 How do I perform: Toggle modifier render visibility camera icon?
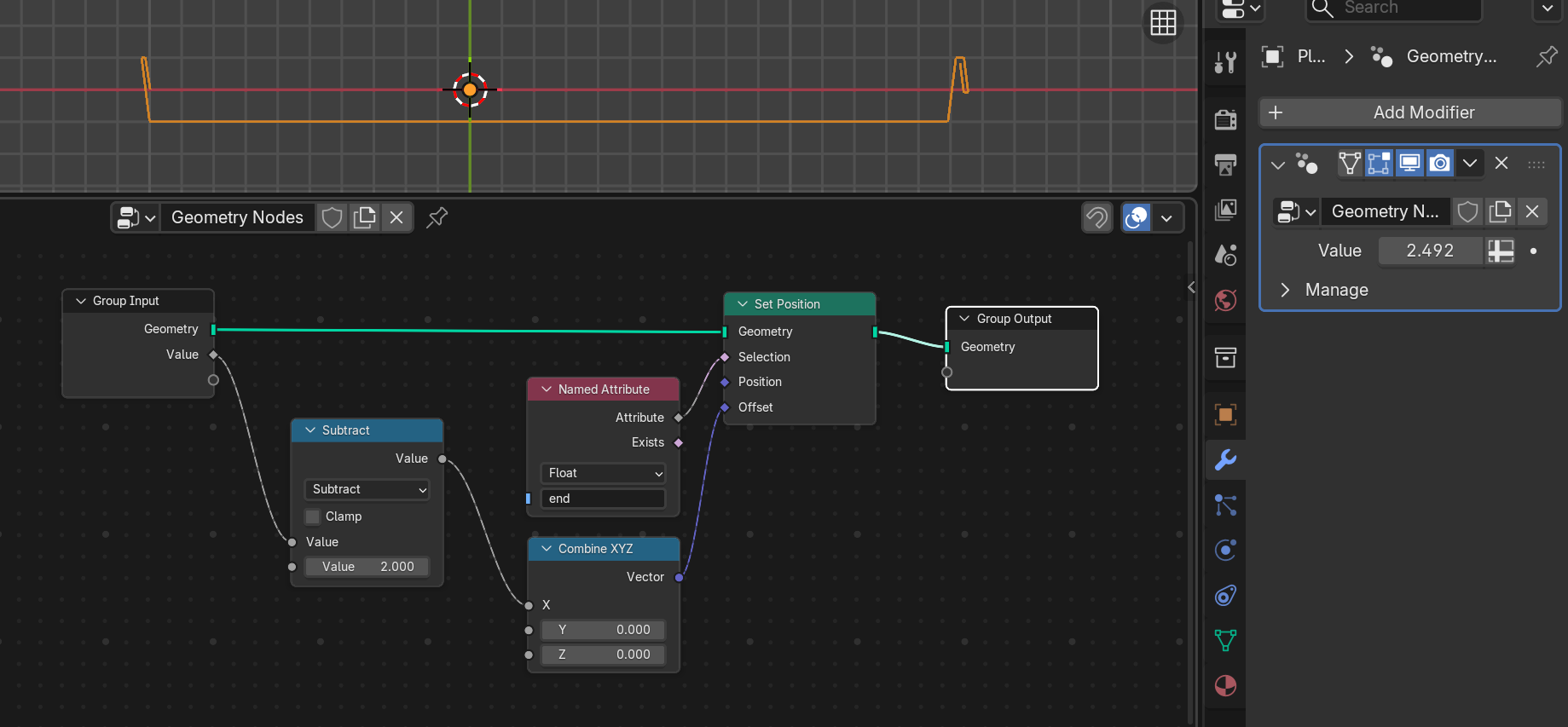pyautogui.click(x=1440, y=164)
